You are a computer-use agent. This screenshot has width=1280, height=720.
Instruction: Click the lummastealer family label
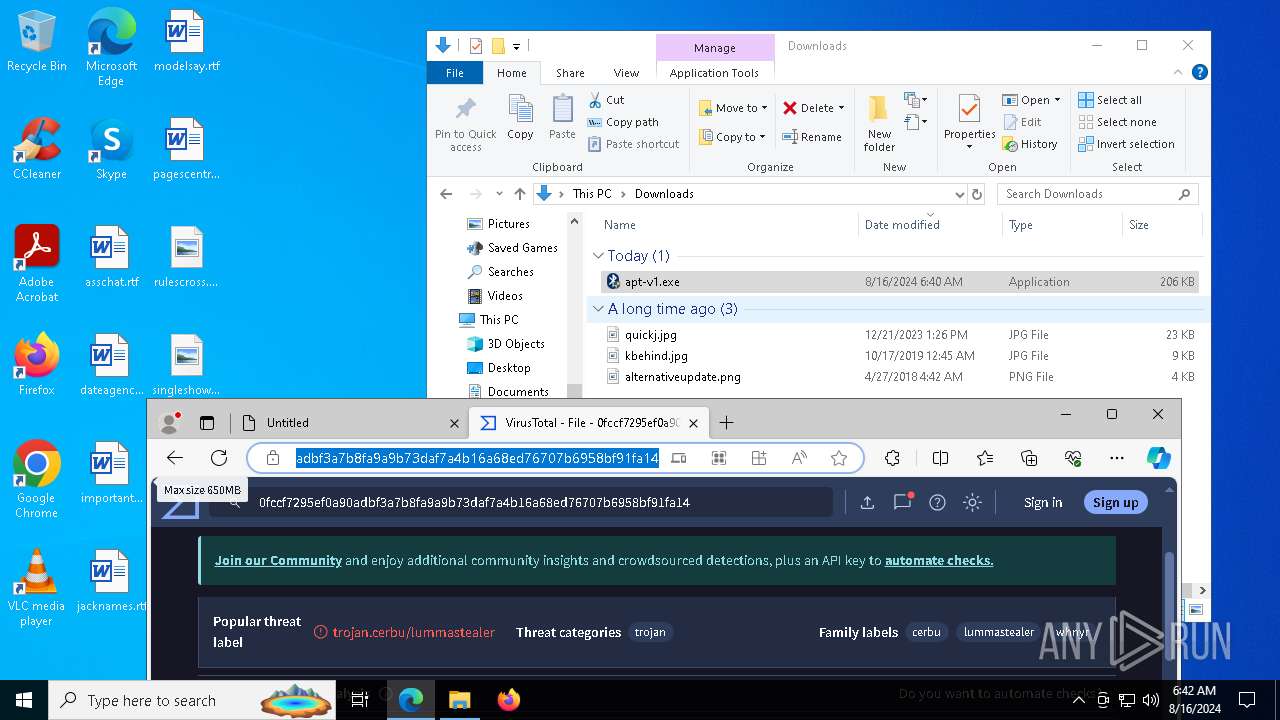[x=998, y=632]
